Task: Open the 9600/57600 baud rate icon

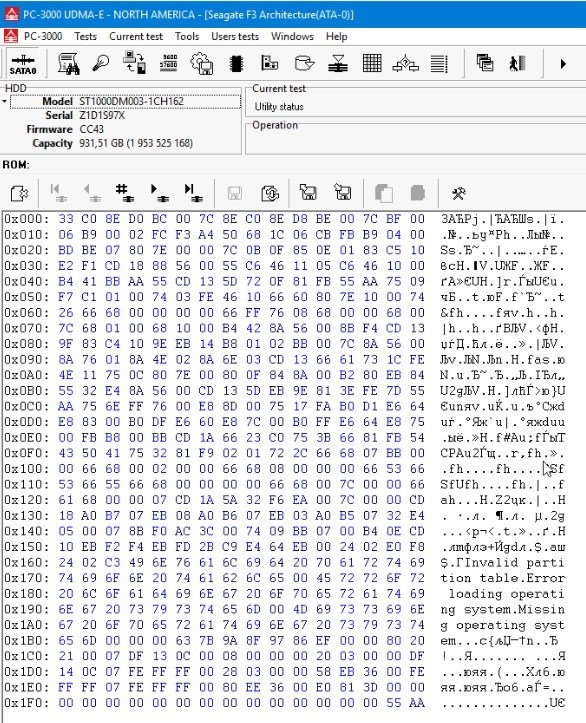Action: coord(169,62)
